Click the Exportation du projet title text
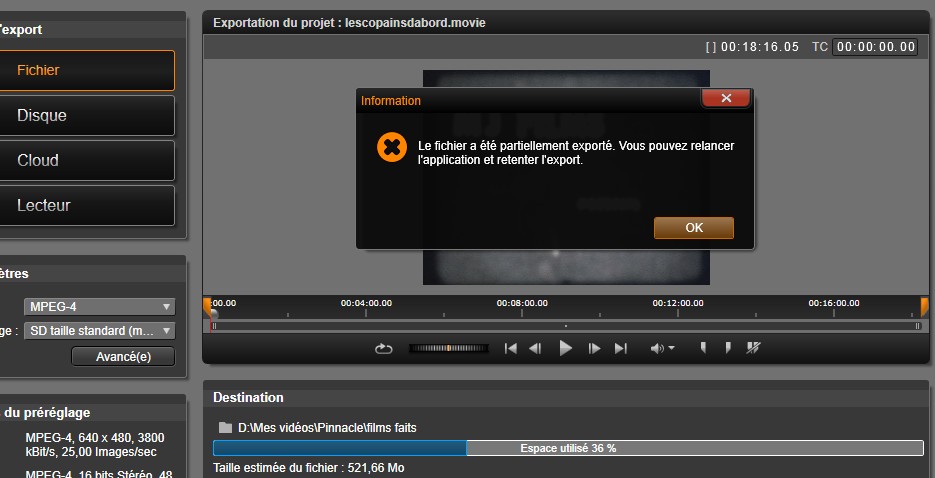The image size is (935, 478). 349,23
